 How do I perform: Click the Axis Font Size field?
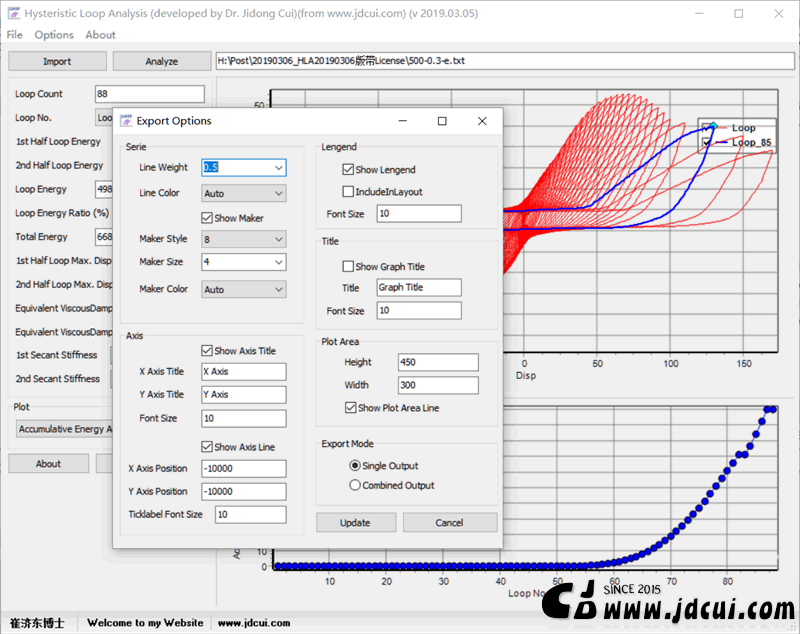click(x=244, y=418)
